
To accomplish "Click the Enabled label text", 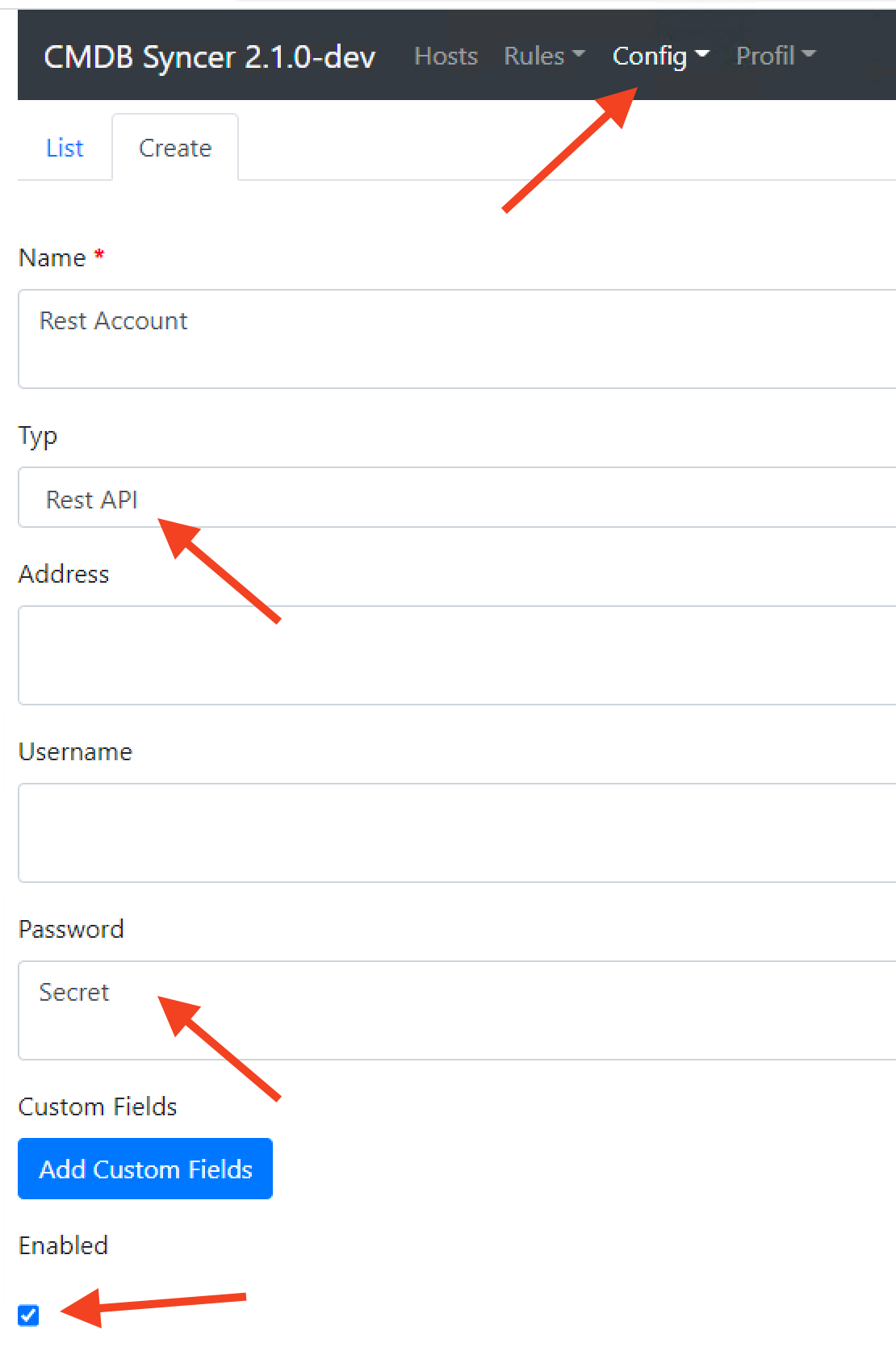I will coord(63,1245).
